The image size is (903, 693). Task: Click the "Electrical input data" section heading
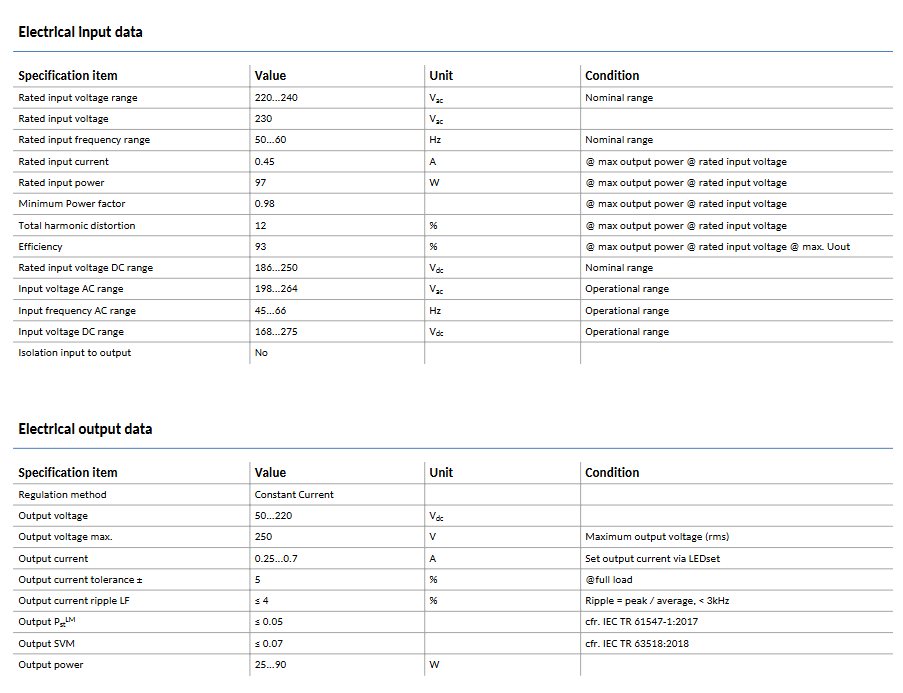pyautogui.click(x=80, y=32)
